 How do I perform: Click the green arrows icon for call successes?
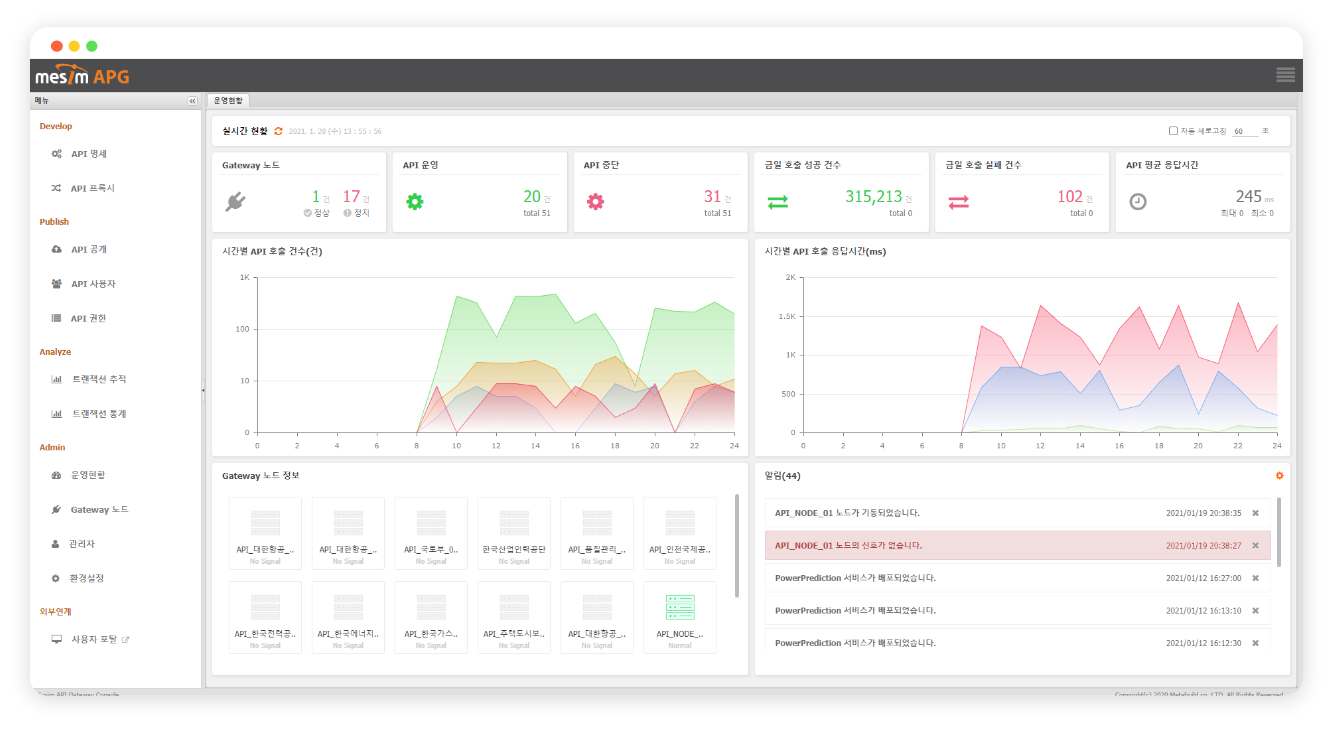click(777, 202)
